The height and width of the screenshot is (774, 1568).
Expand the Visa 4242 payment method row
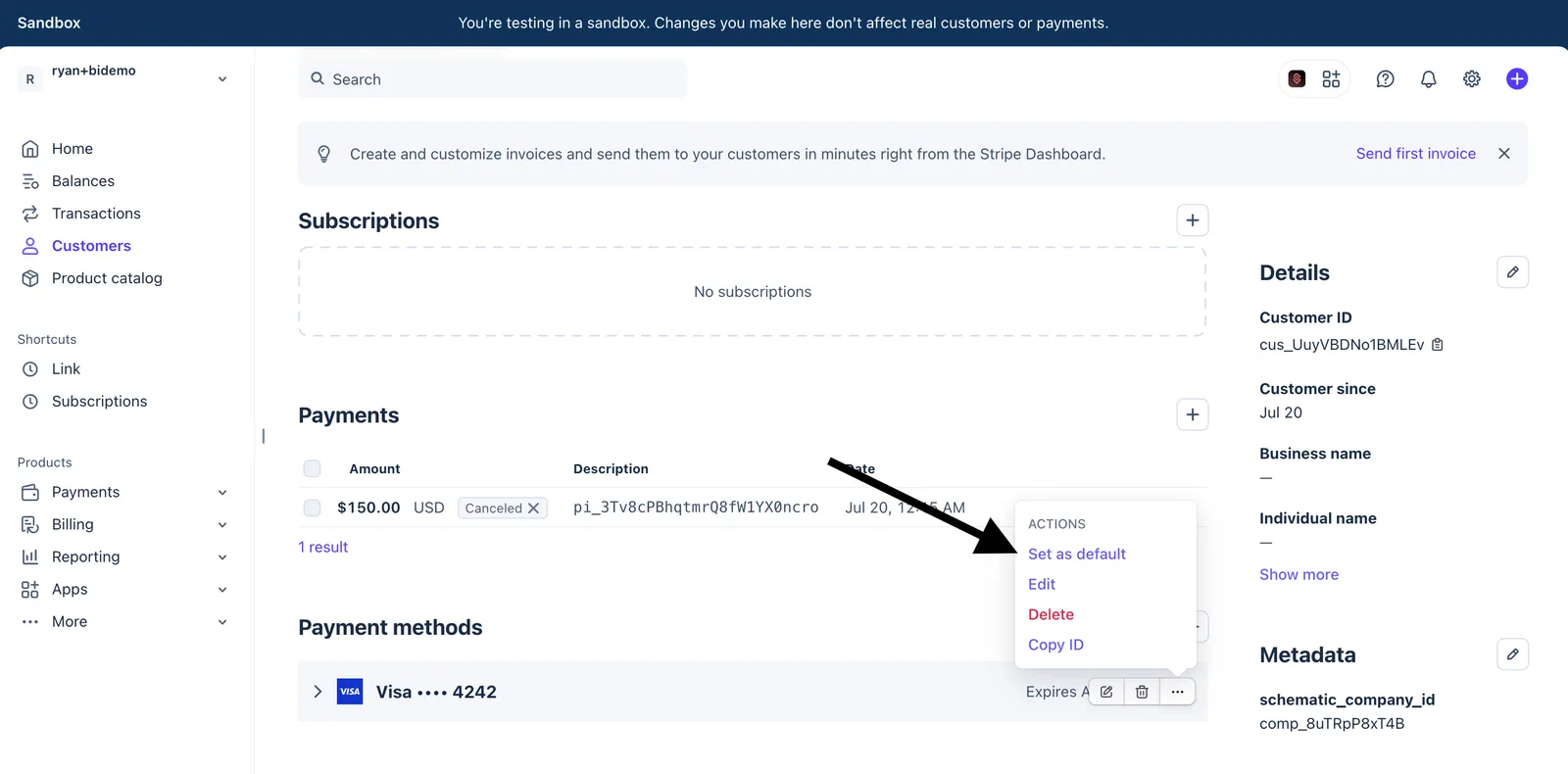coord(318,692)
